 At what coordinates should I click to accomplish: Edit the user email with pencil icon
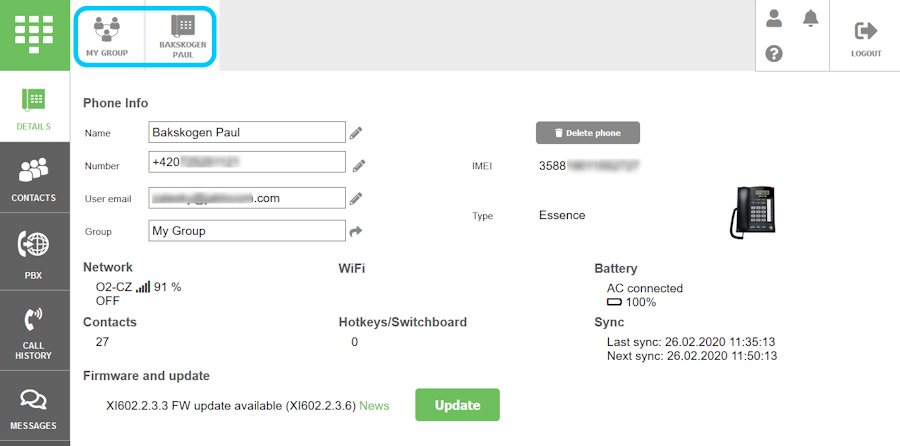tap(356, 198)
